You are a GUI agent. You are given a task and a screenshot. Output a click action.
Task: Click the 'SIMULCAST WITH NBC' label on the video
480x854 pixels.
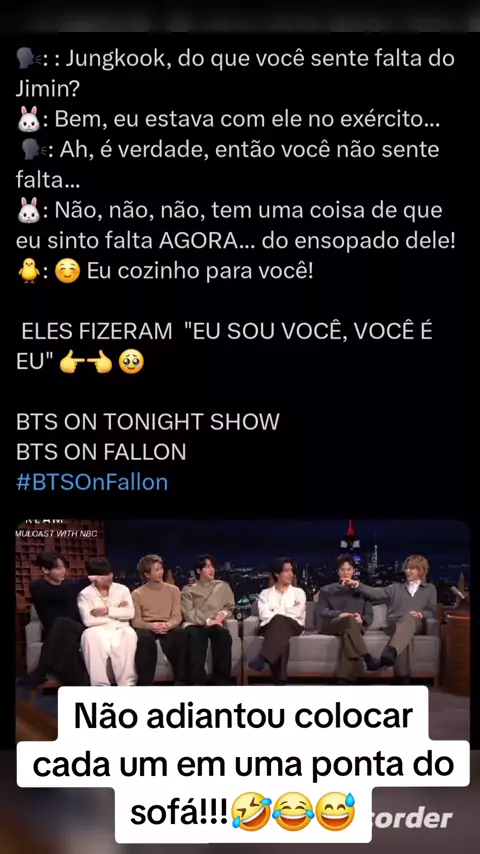[x=56, y=534]
